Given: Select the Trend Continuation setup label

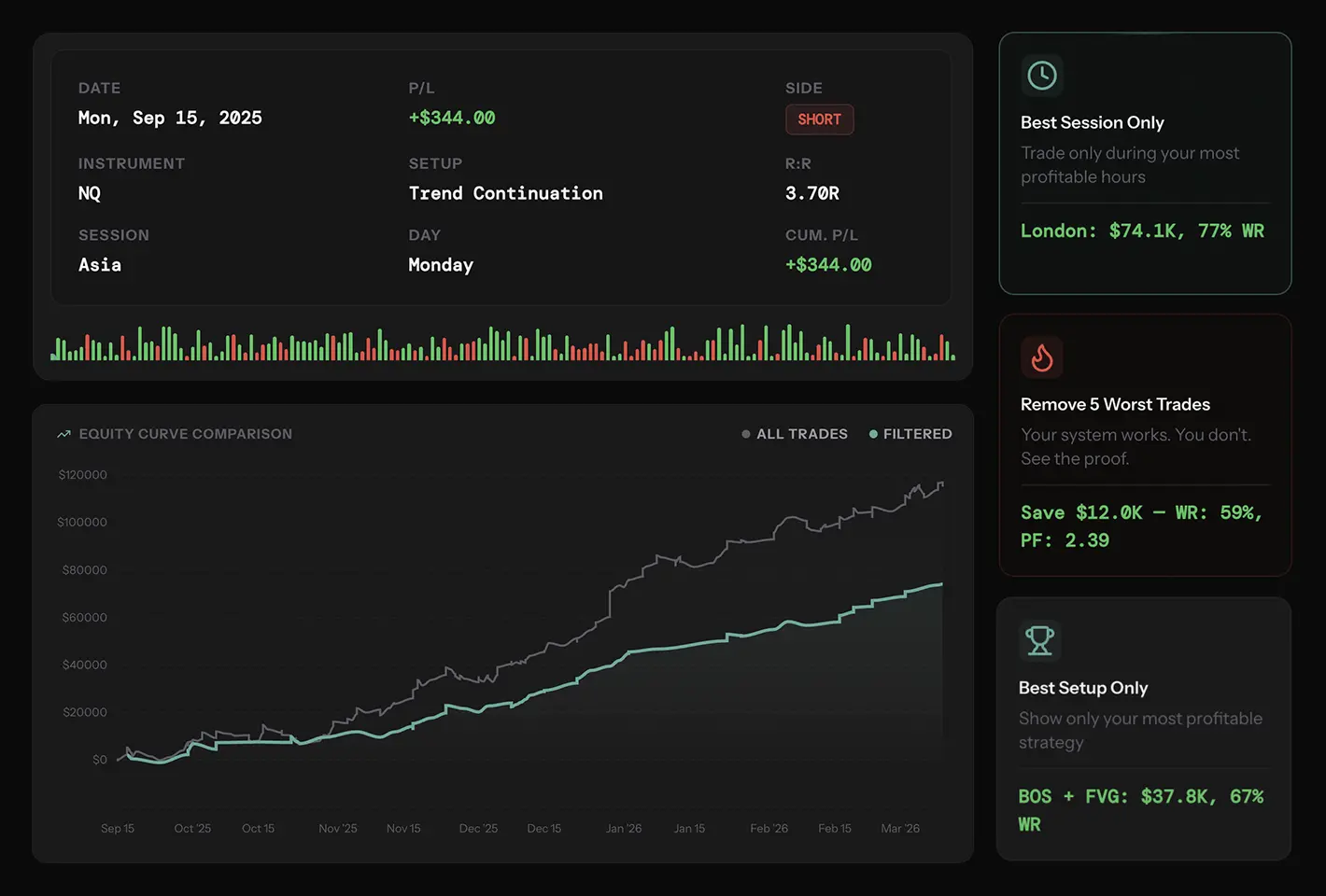Looking at the screenshot, I should point(505,193).
